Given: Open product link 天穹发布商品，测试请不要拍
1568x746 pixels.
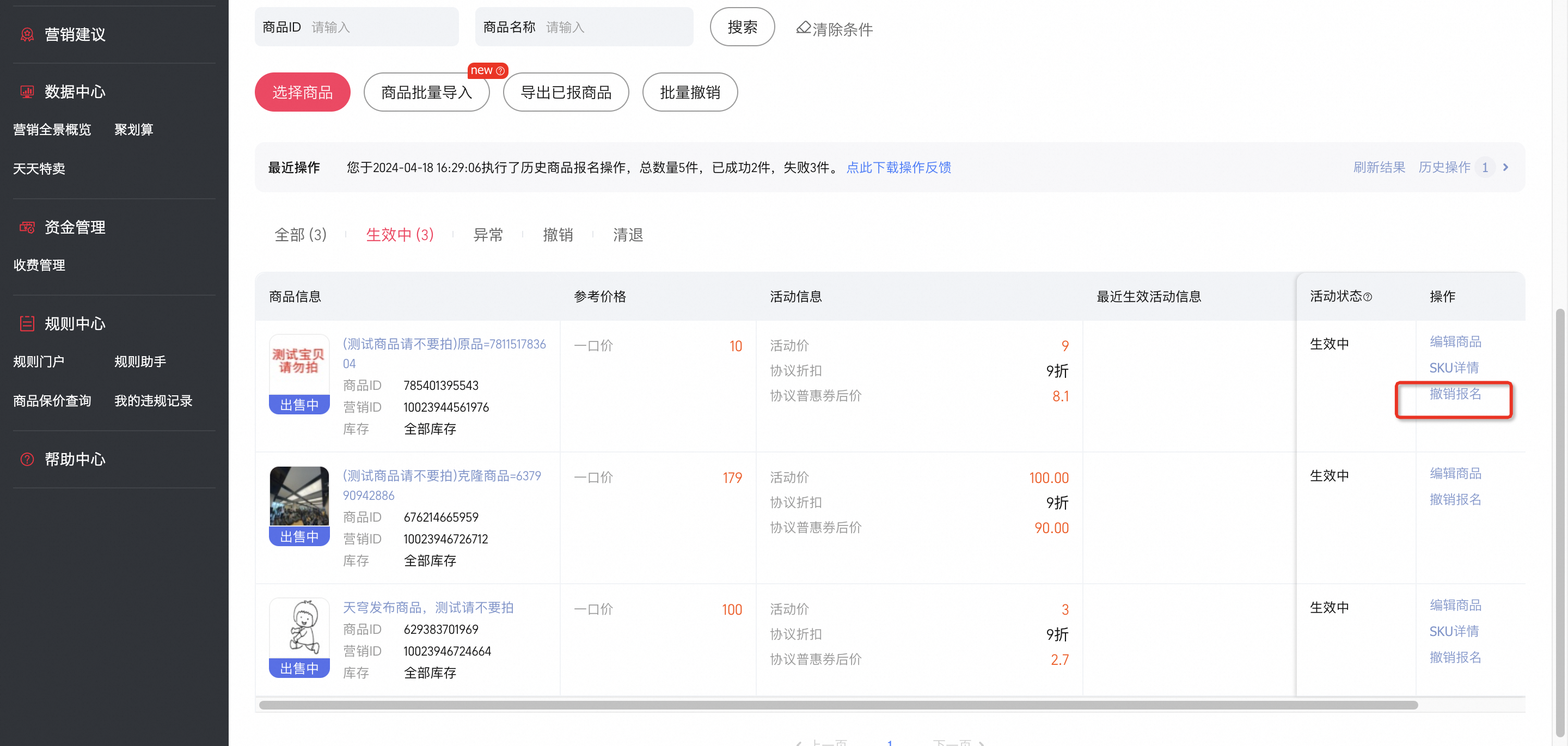Looking at the screenshot, I should tap(428, 608).
